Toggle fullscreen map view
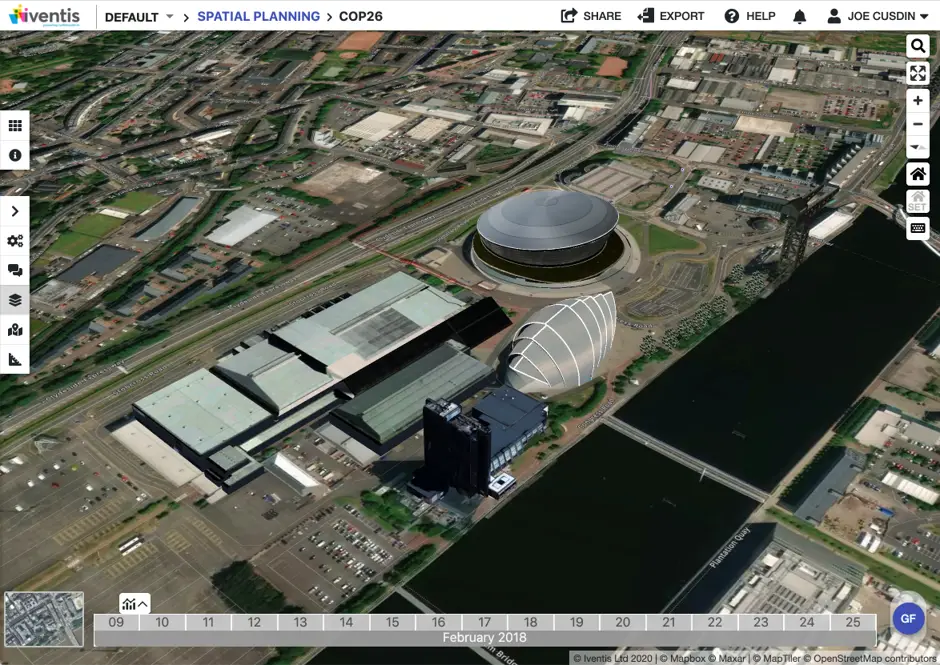Image resolution: width=940 pixels, height=665 pixels. [918, 73]
